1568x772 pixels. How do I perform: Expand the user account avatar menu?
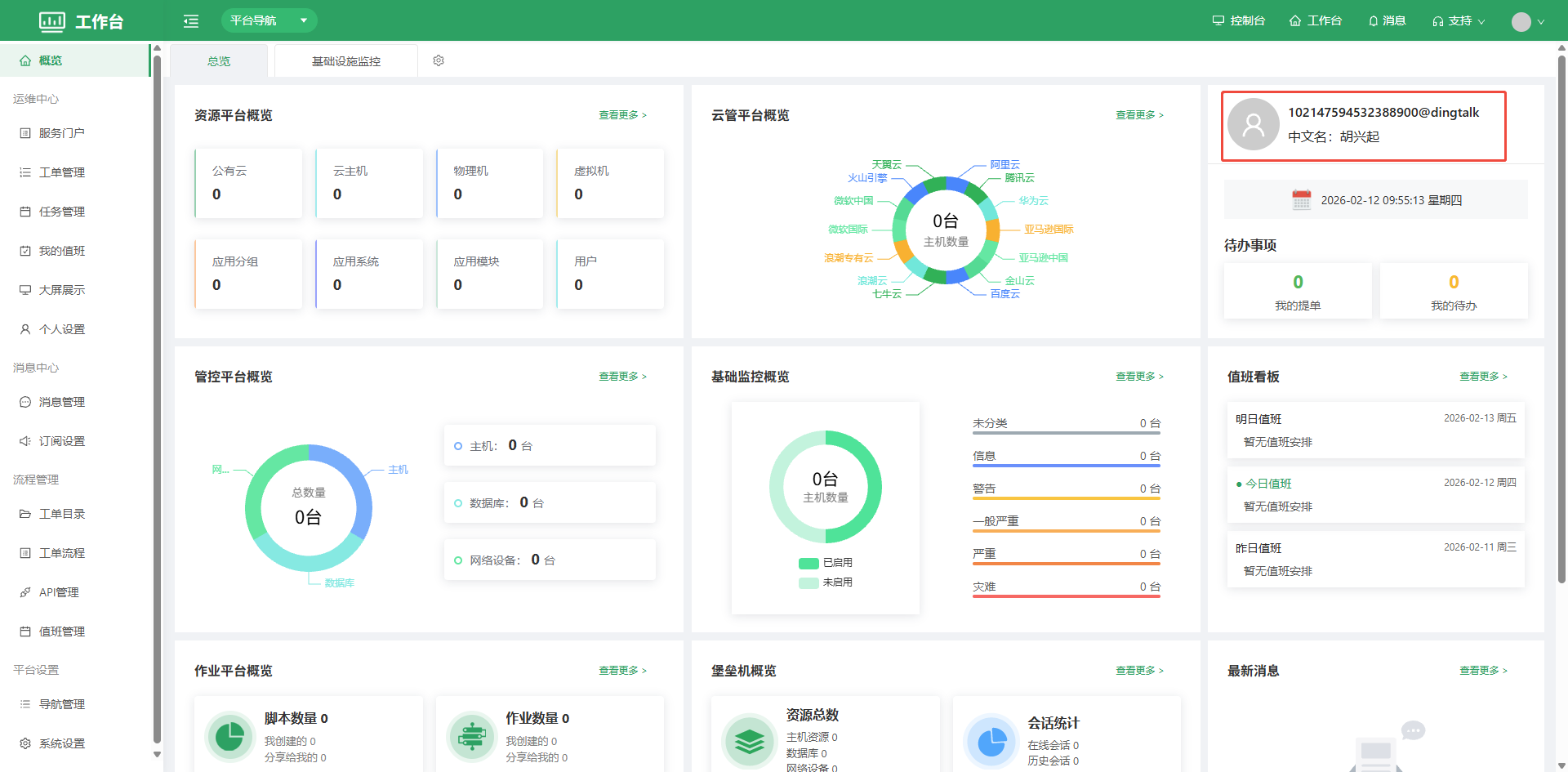point(1527,22)
